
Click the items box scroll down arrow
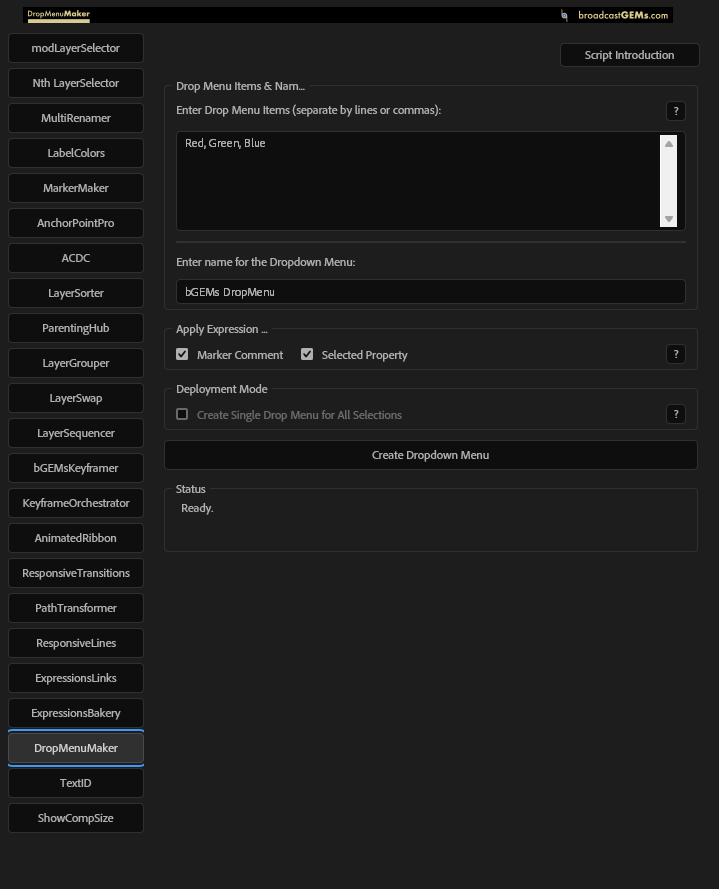[x=669, y=219]
